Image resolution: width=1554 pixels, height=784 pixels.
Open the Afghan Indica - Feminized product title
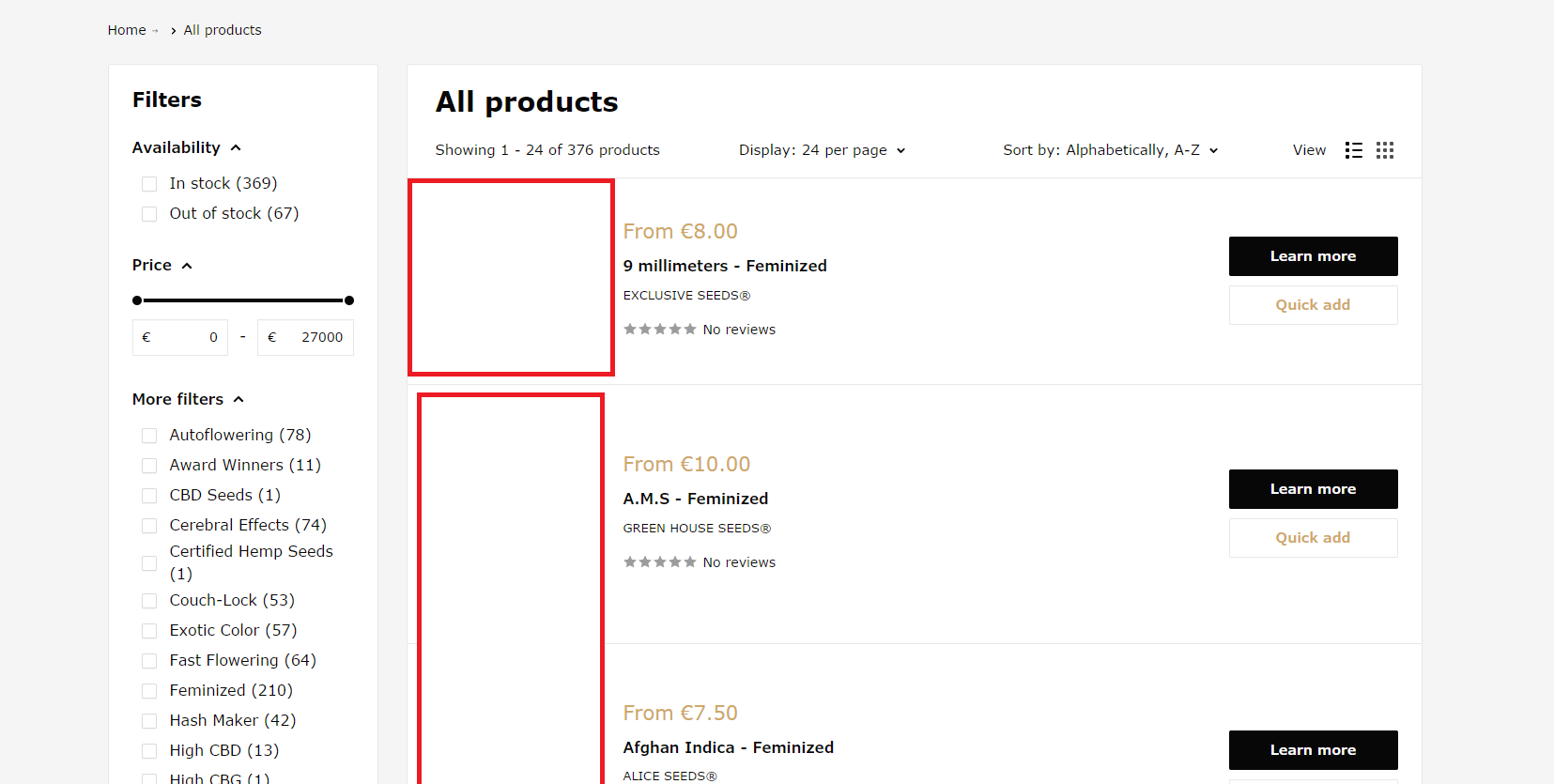729,747
